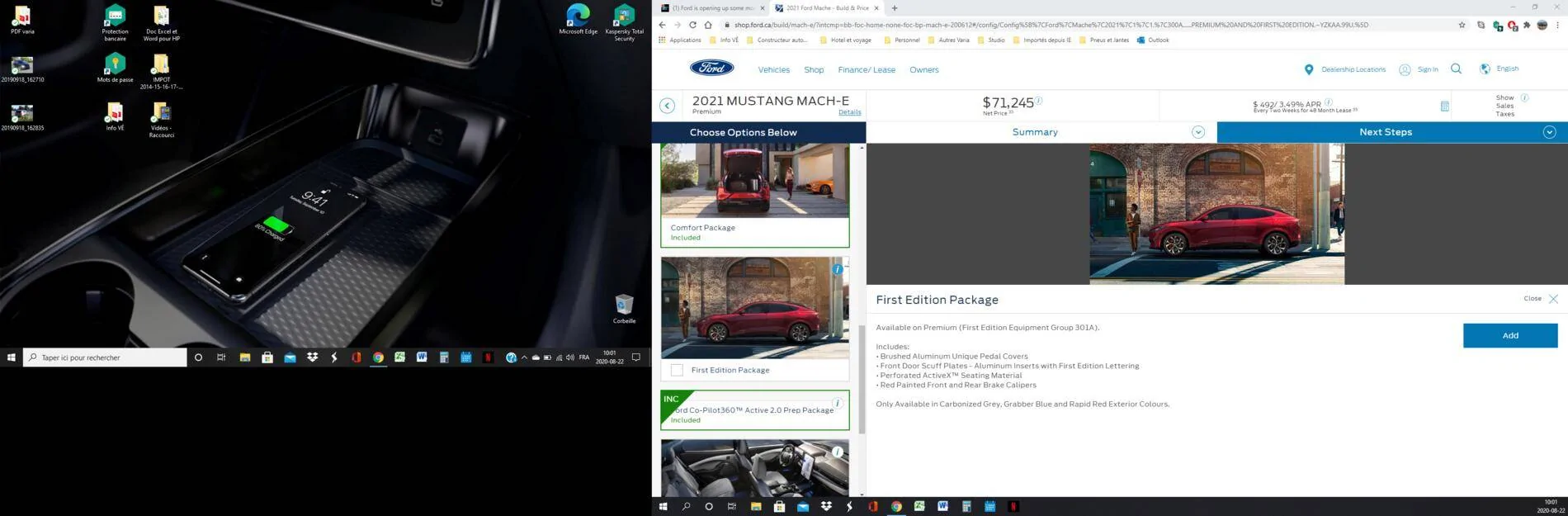The image size is (1568, 516).
Task: Open Chrome extensions puzzle icon
Action: [1527, 25]
